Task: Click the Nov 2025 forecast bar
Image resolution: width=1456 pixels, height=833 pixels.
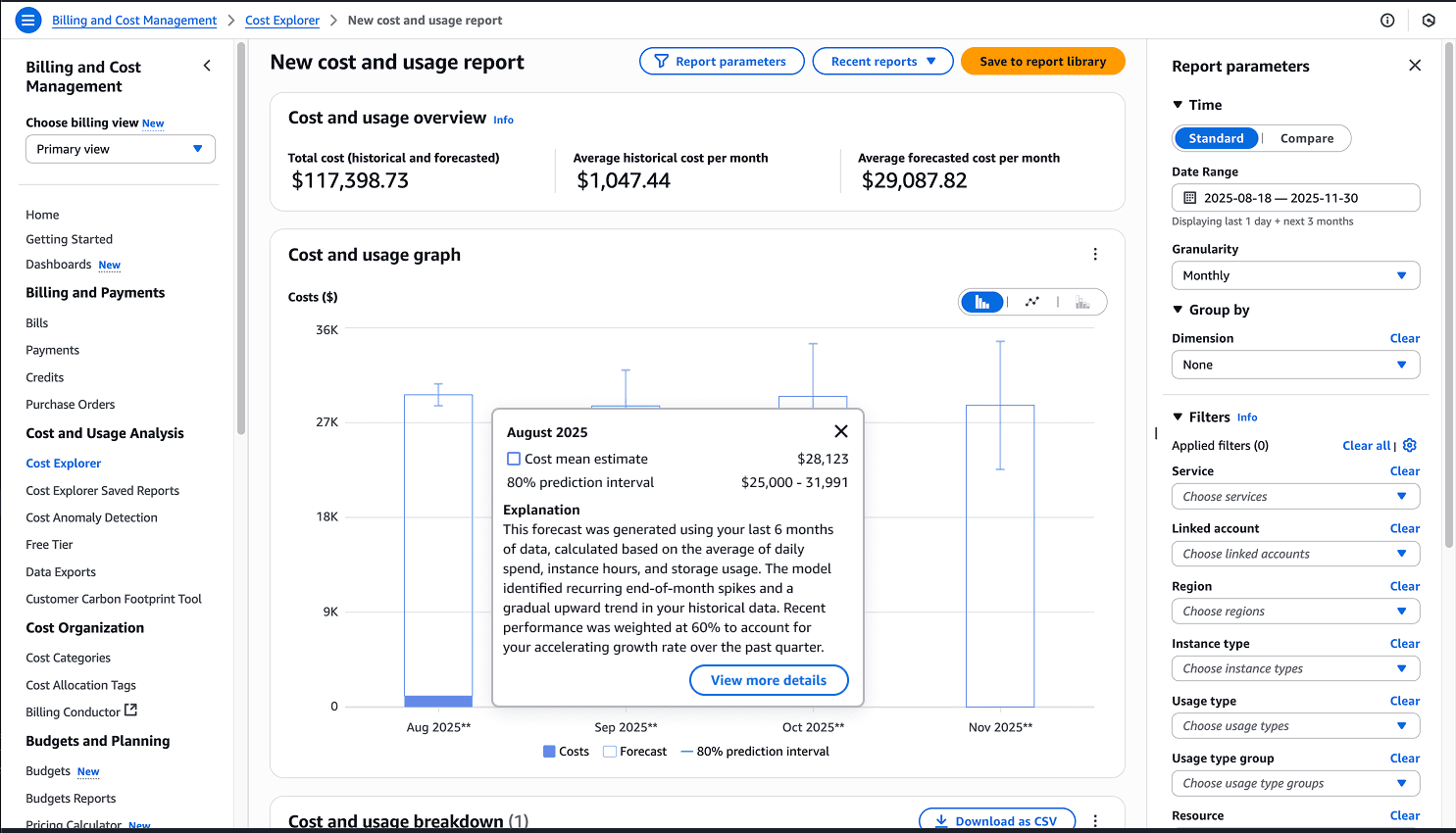Action: tap(1000, 556)
